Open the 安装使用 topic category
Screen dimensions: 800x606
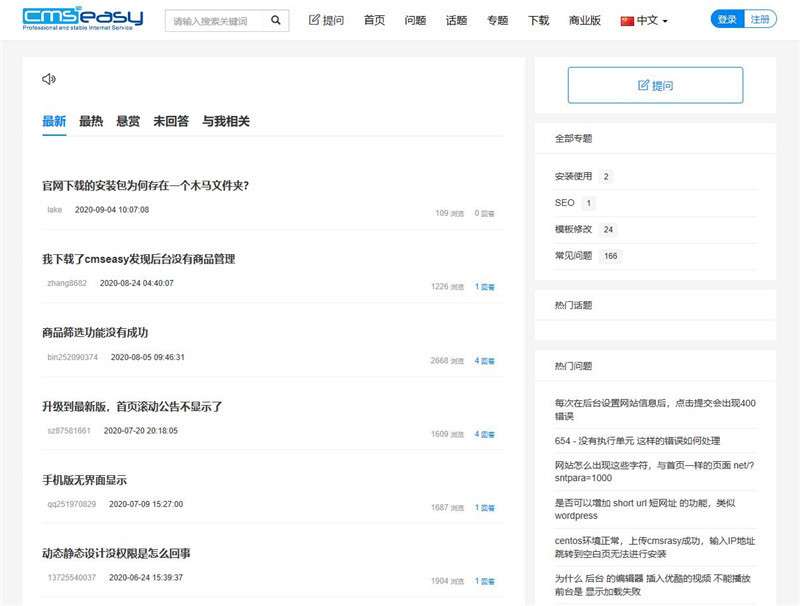pyautogui.click(x=573, y=176)
